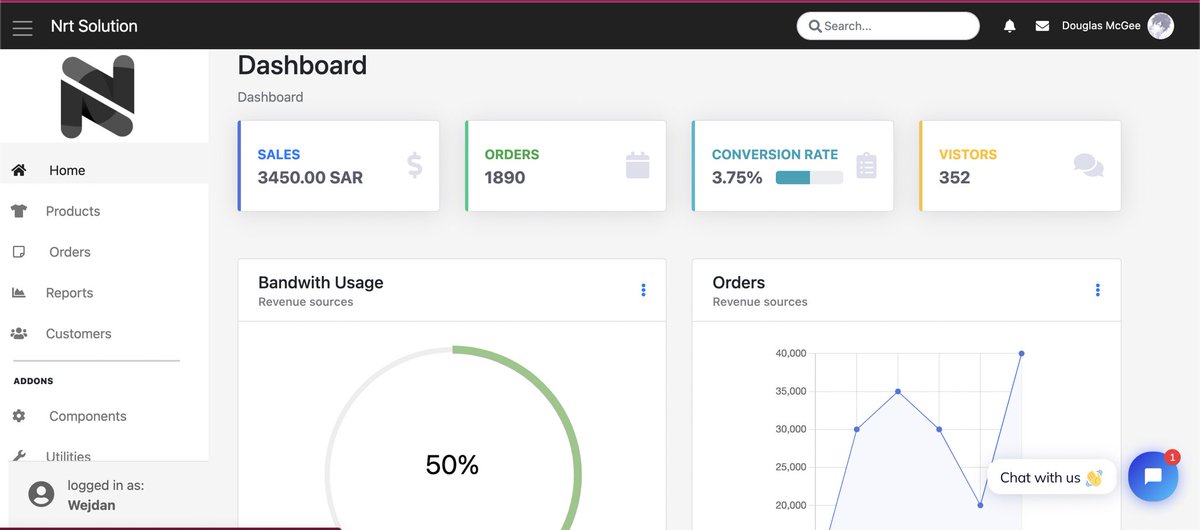This screenshot has width=1200, height=530.
Task: Click the 3.75% conversion value
Action: (737, 178)
